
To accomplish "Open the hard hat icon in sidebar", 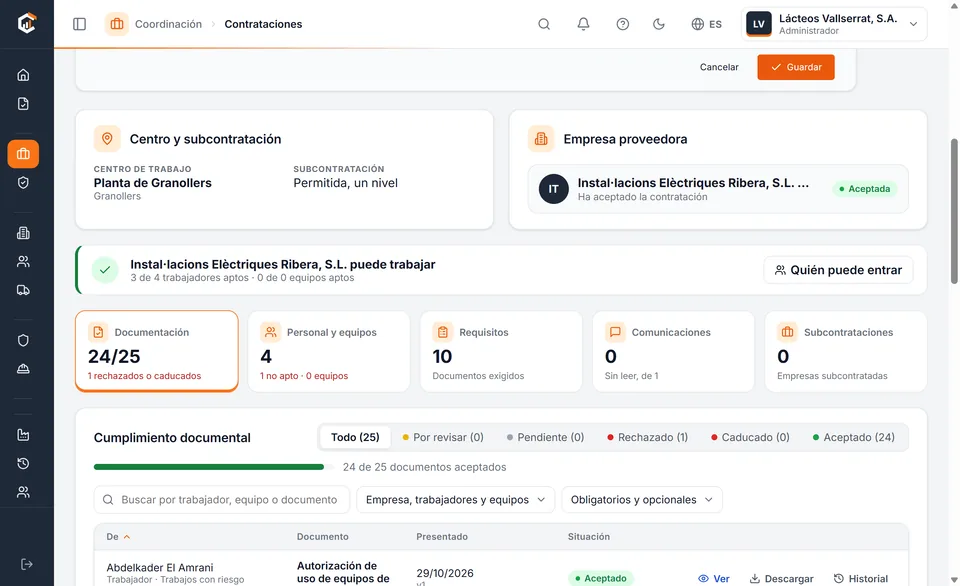I will point(23,369).
